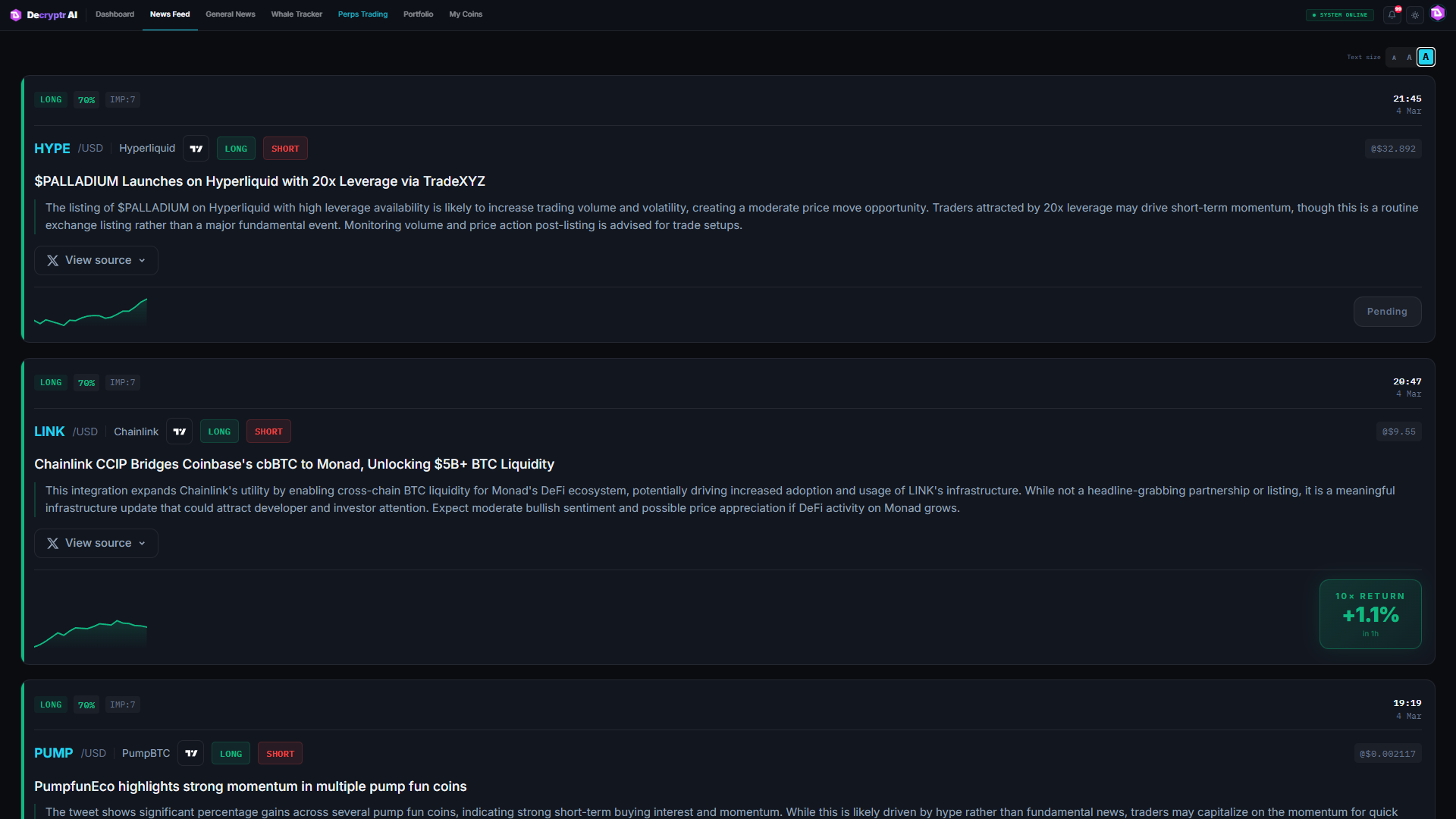Open the TradingView chart icon for HYPE
This screenshot has height=819, width=1456.
(196, 149)
